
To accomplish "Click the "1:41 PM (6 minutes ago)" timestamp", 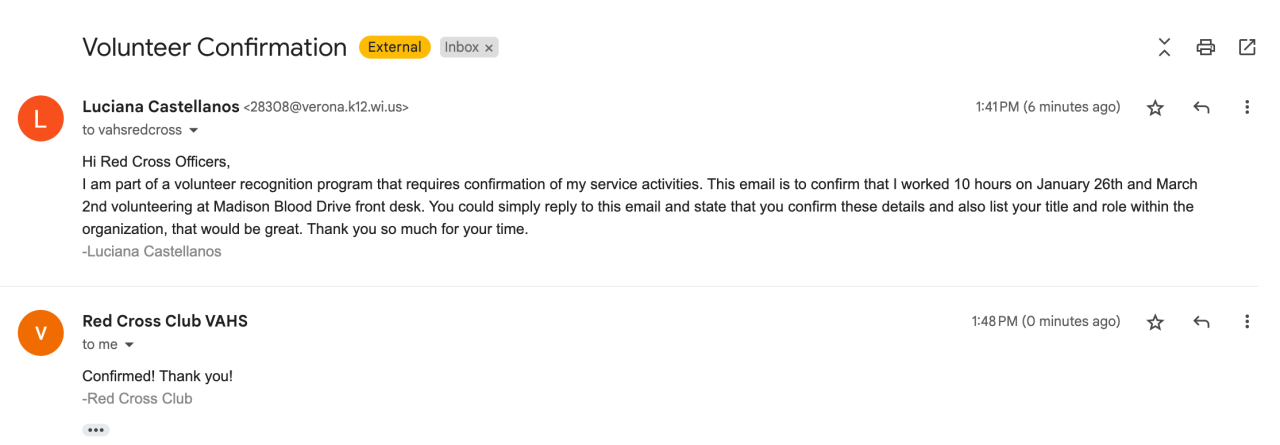I will (x=1047, y=107).
